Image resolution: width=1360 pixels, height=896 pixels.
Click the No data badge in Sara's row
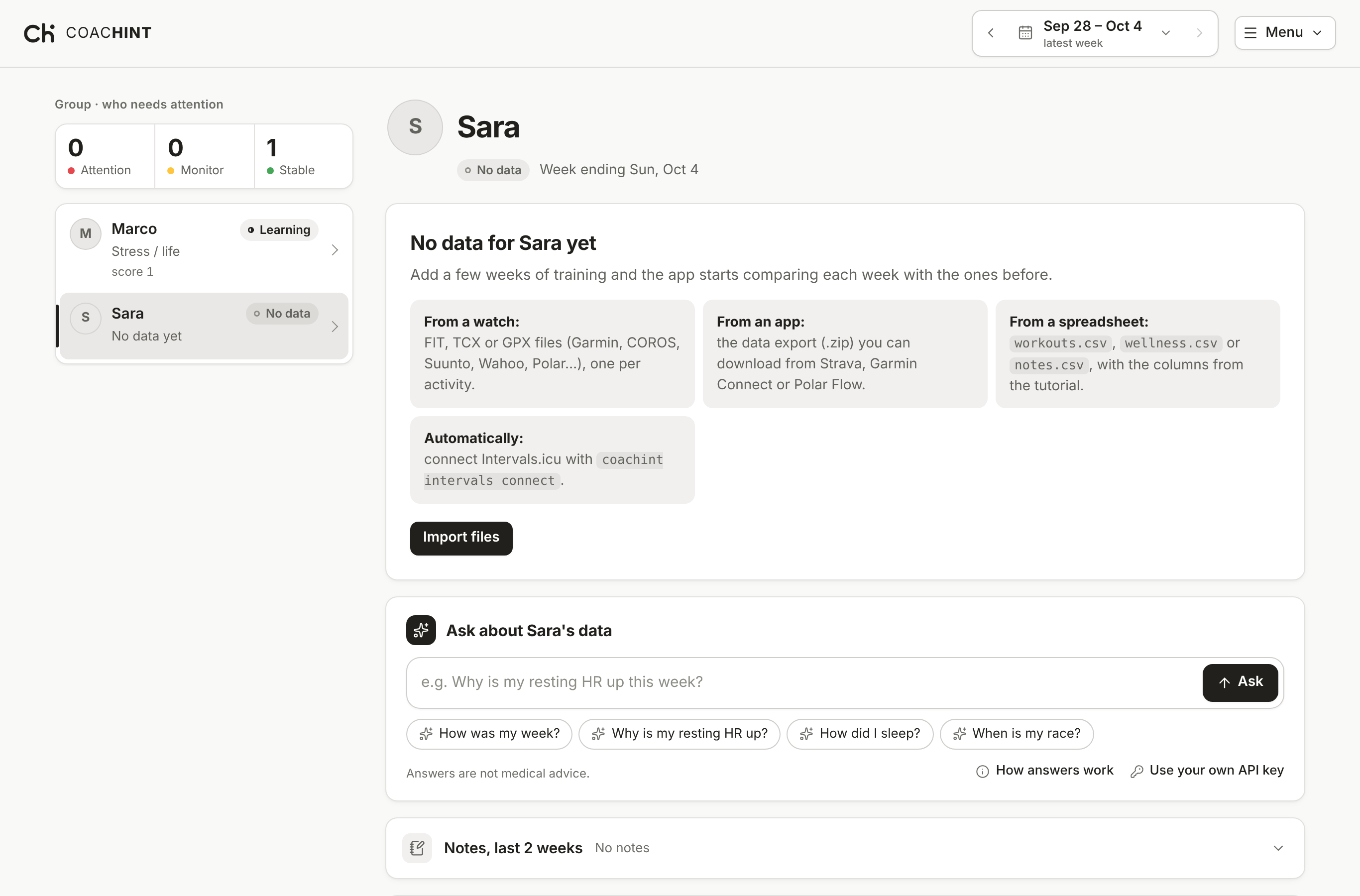point(282,314)
